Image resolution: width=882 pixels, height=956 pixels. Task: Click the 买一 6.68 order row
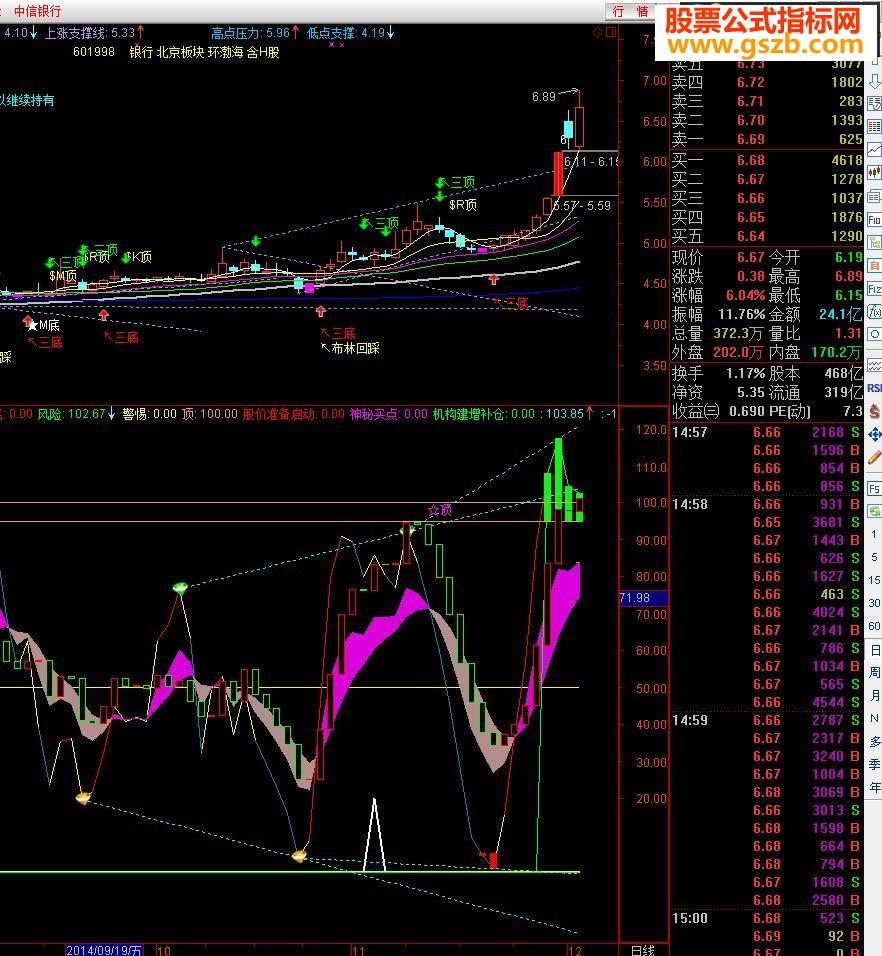767,160
